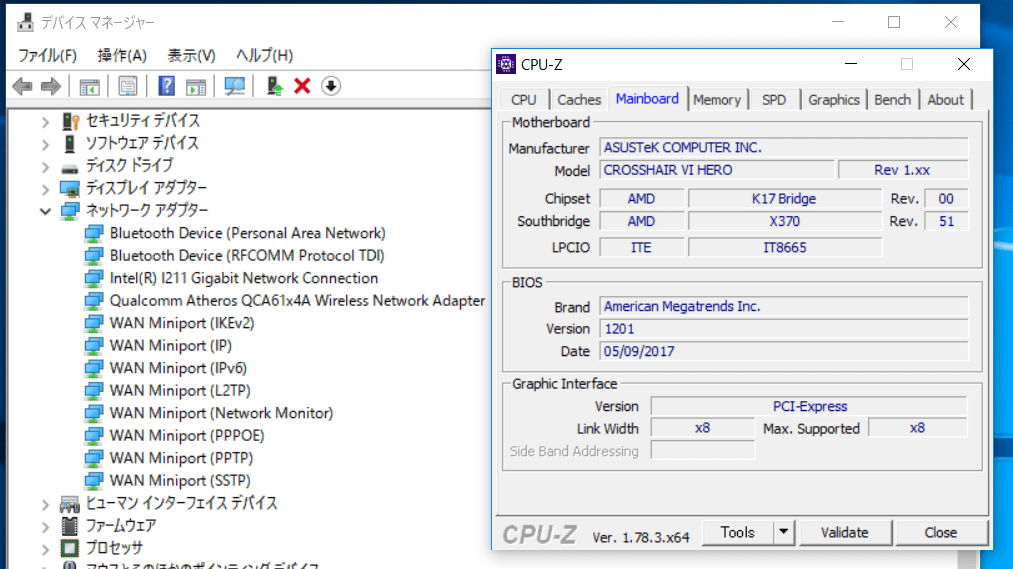Click the show/hide console tree toolbar icon
This screenshot has height=569, width=1013.
[89, 86]
